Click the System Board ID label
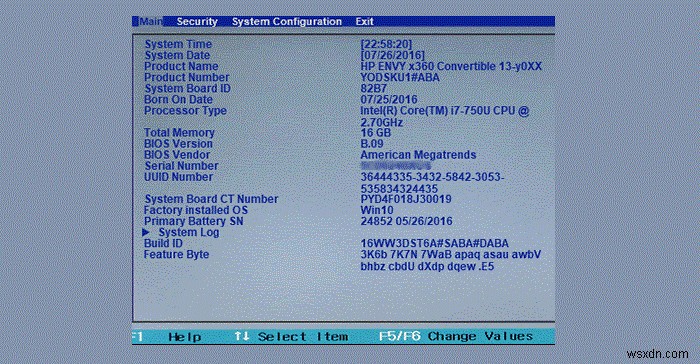The height and width of the screenshot is (364, 700). (x=187, y=88)
